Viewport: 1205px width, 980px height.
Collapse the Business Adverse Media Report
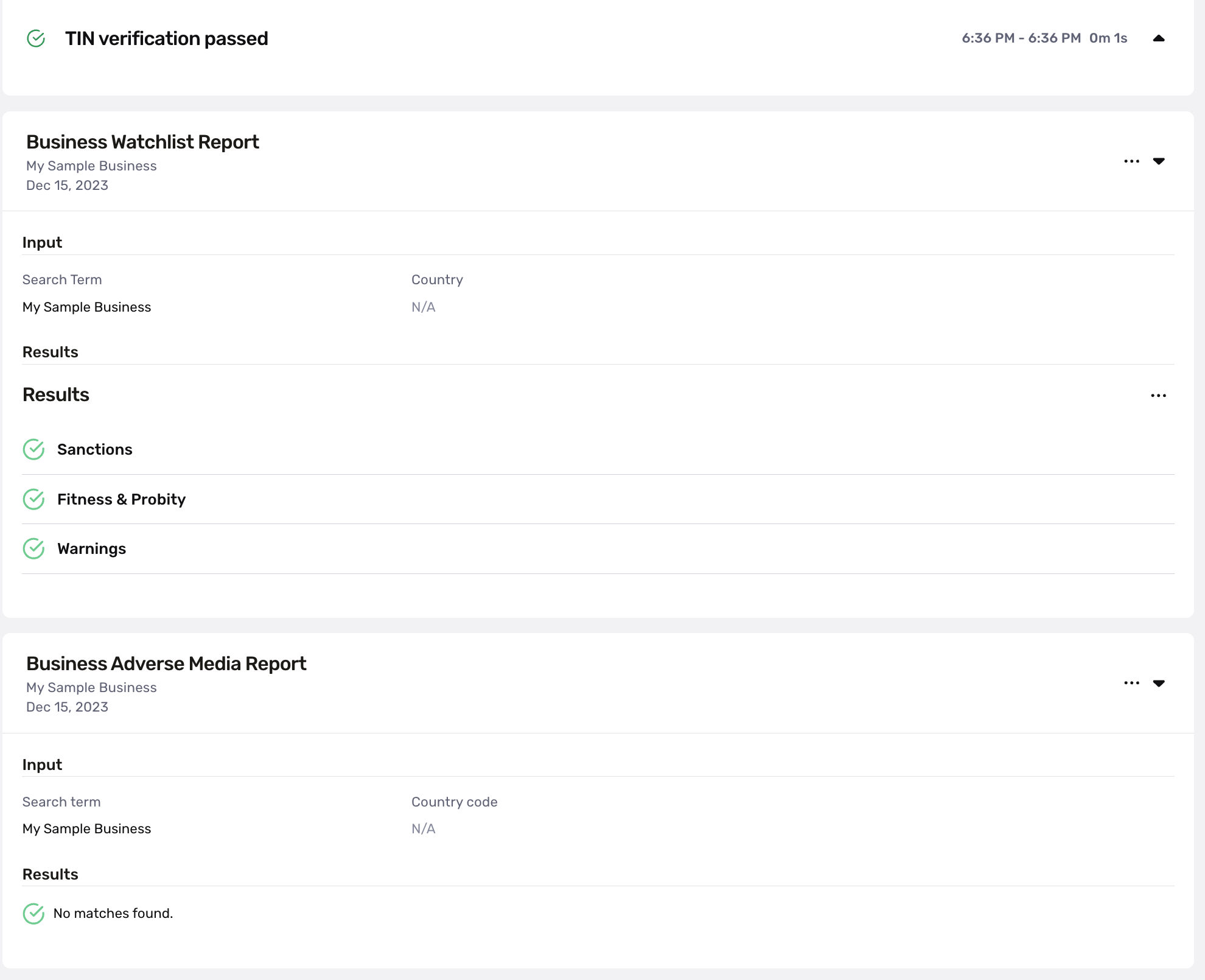coord(1159,683)
